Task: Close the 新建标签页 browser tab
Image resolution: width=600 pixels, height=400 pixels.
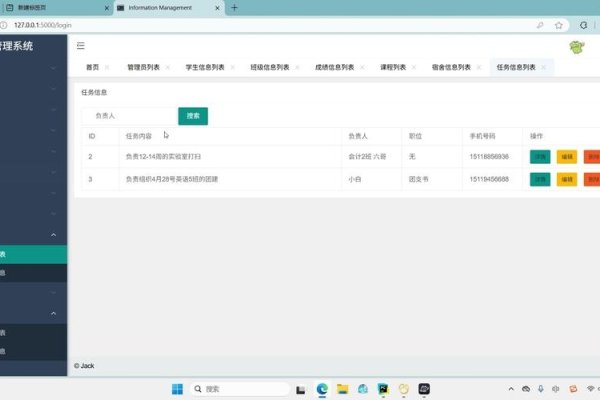Action: (107, 8)
